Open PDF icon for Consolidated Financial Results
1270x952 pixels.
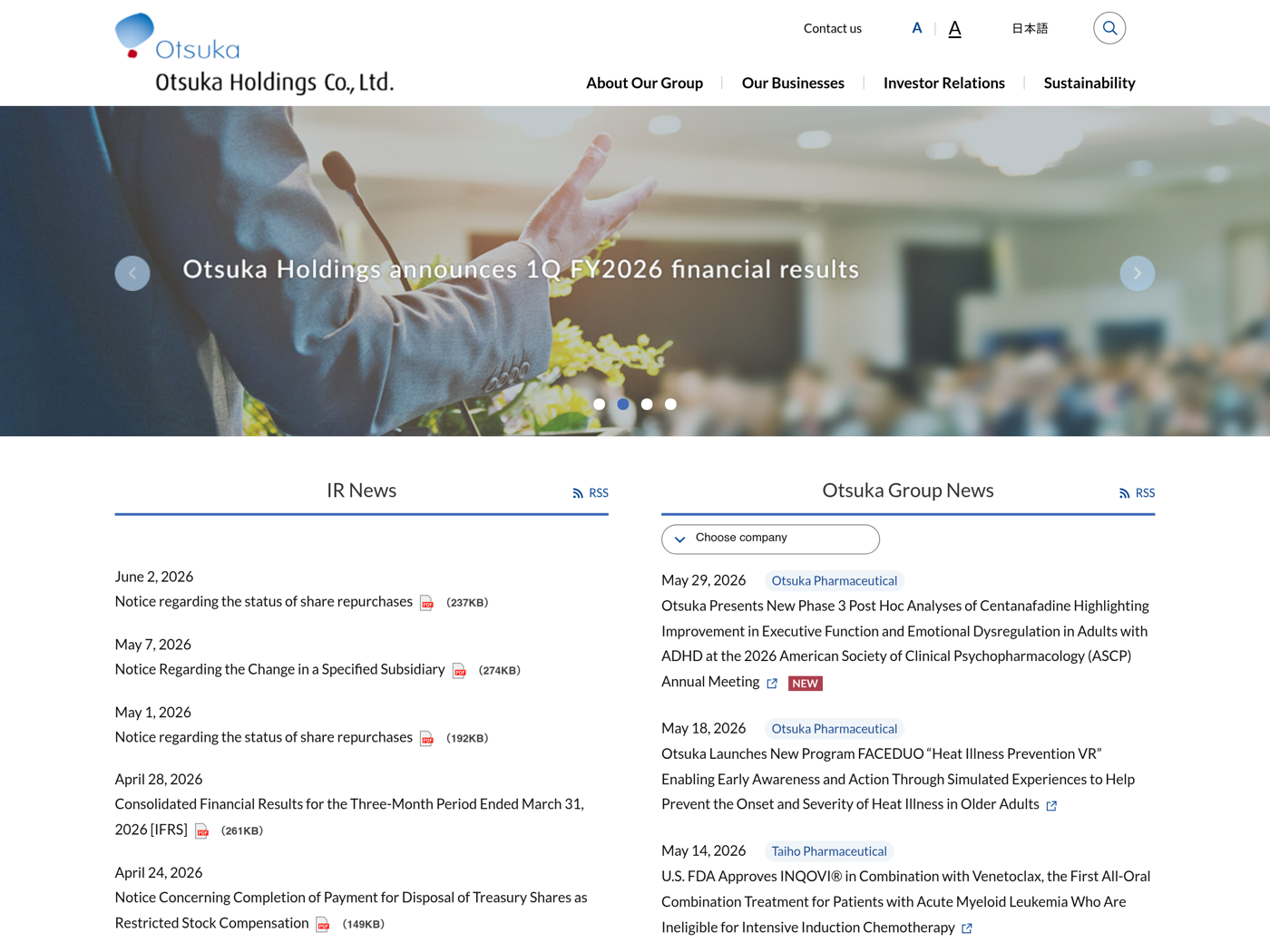coord(201,831)
